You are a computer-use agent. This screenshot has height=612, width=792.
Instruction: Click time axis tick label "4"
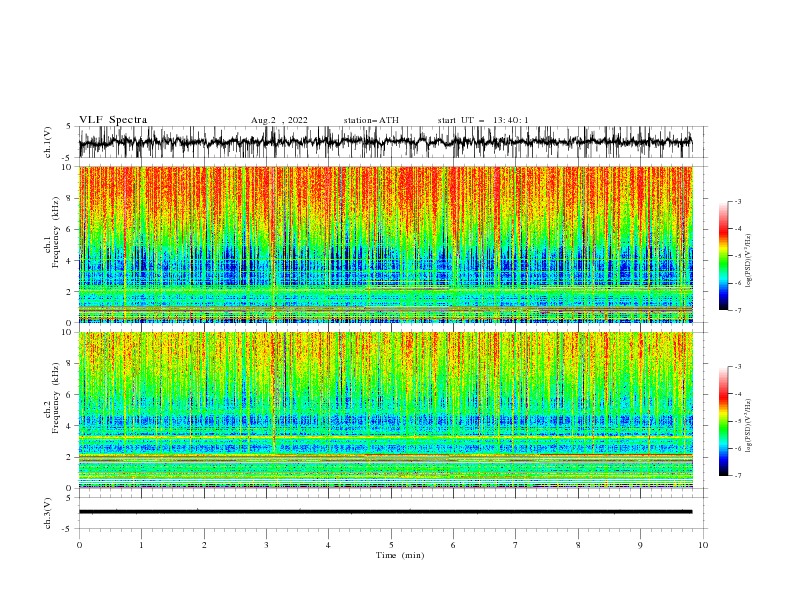[x=328, y=545]
